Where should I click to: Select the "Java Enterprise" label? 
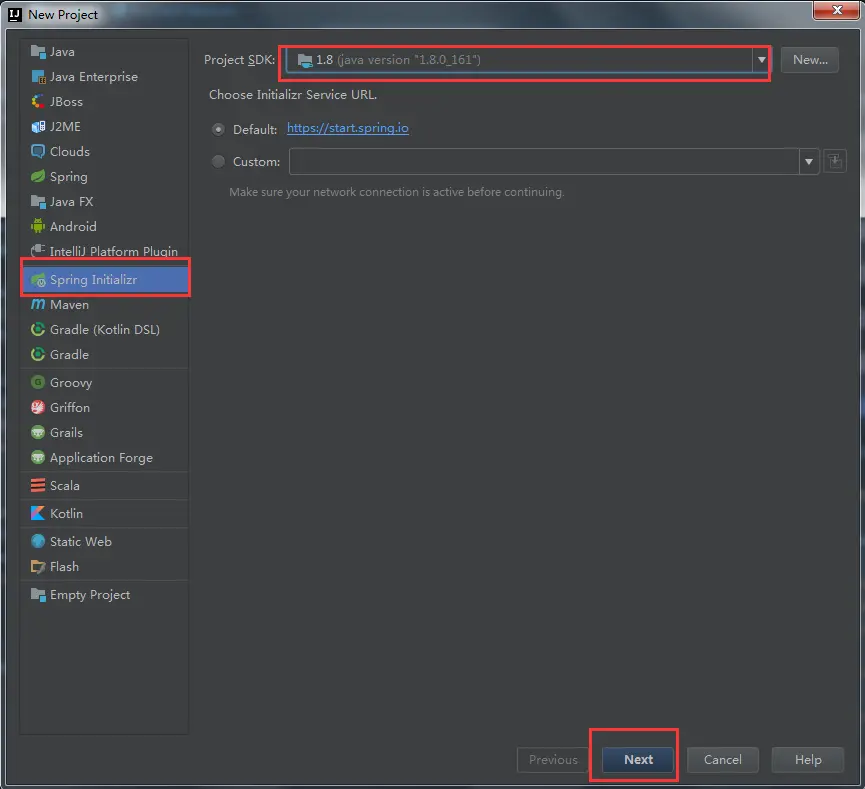pyautogui.click(x=94, y=77)
